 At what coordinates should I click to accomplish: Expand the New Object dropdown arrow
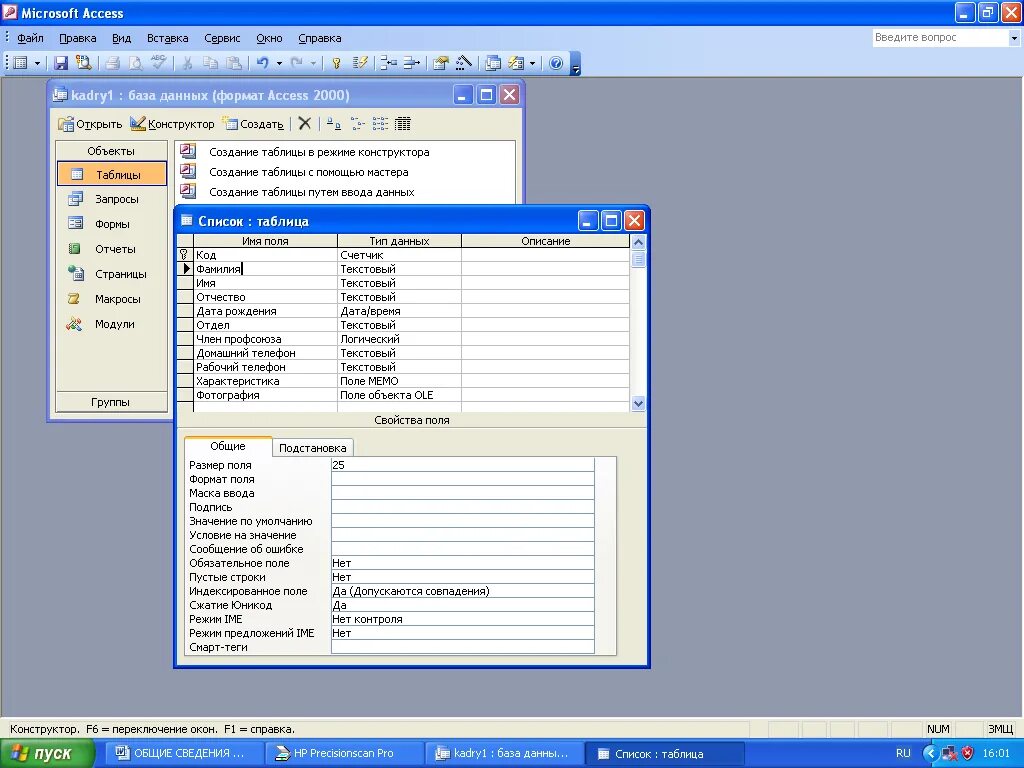click(532, 63)
